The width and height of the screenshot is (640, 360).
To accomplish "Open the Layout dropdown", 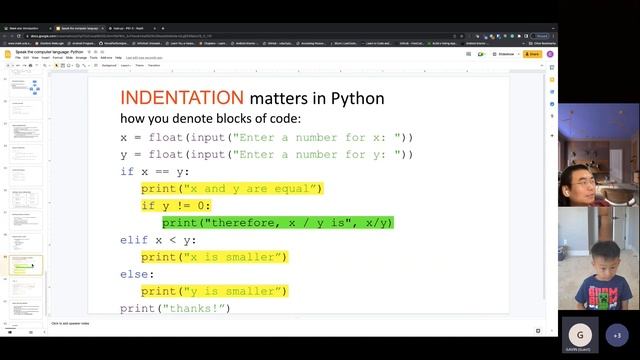I will point(126,65).
